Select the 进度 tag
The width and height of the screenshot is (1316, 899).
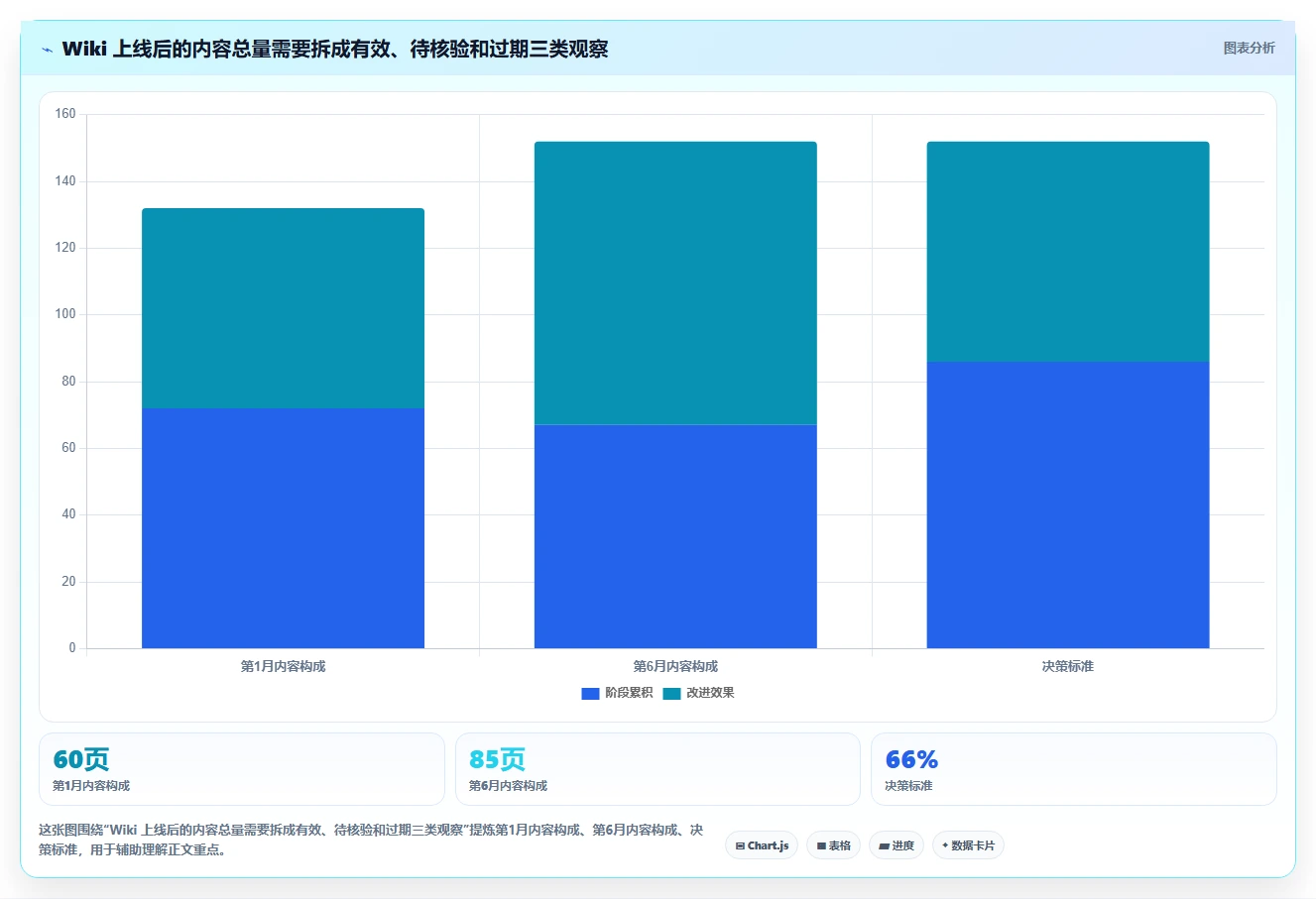pos(897,845)
